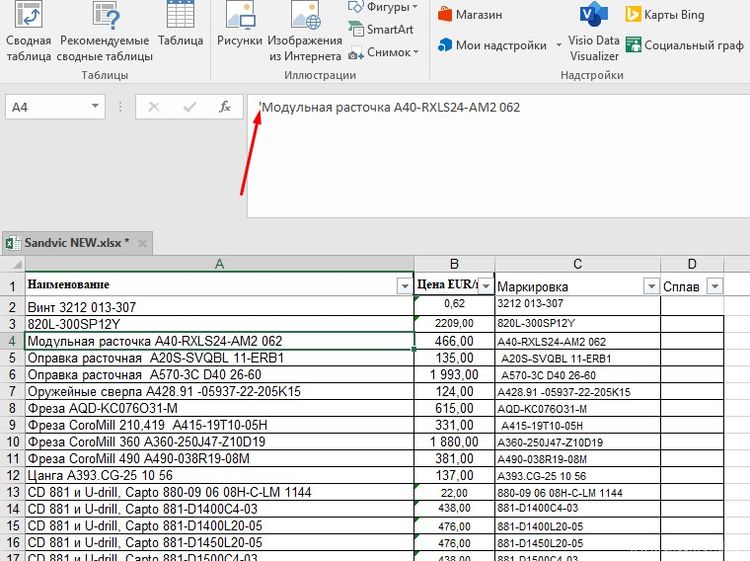Select column B header
750x561 pixels.
coord(454,264)
